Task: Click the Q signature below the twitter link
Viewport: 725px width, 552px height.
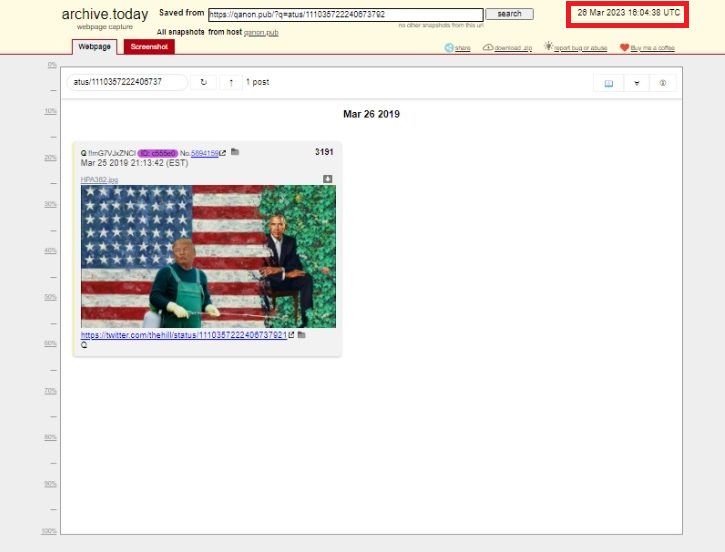Action: coord(84,345)
